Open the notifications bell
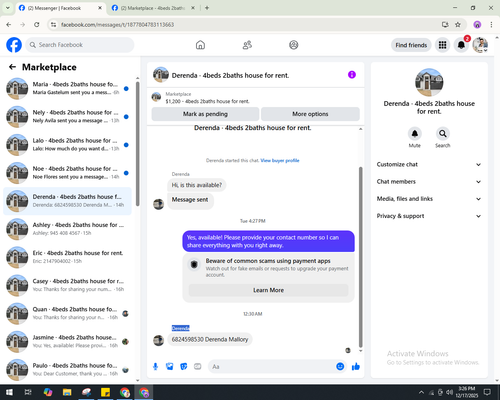 [x=461, y=45]
